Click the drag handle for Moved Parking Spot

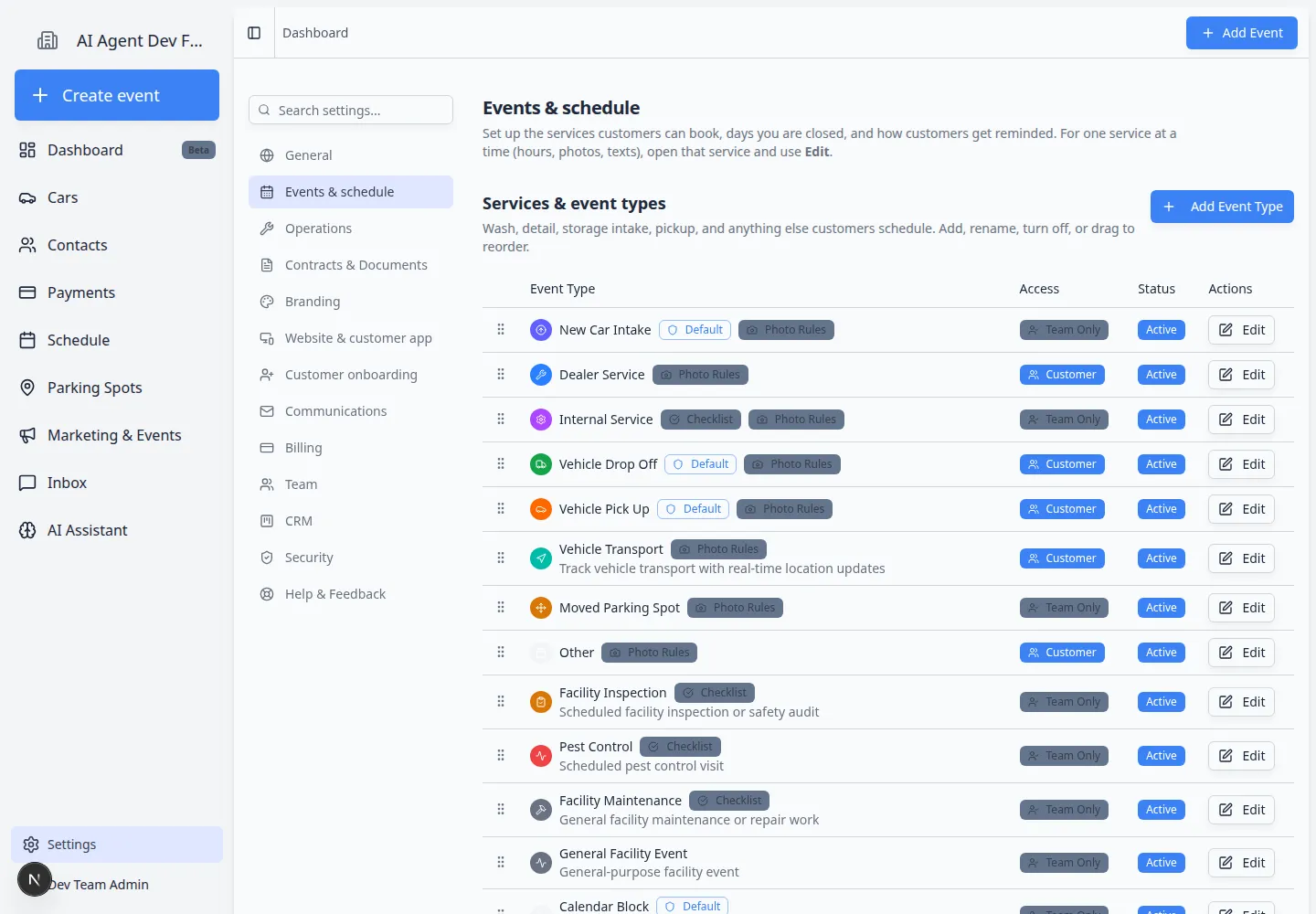point(501,607)
